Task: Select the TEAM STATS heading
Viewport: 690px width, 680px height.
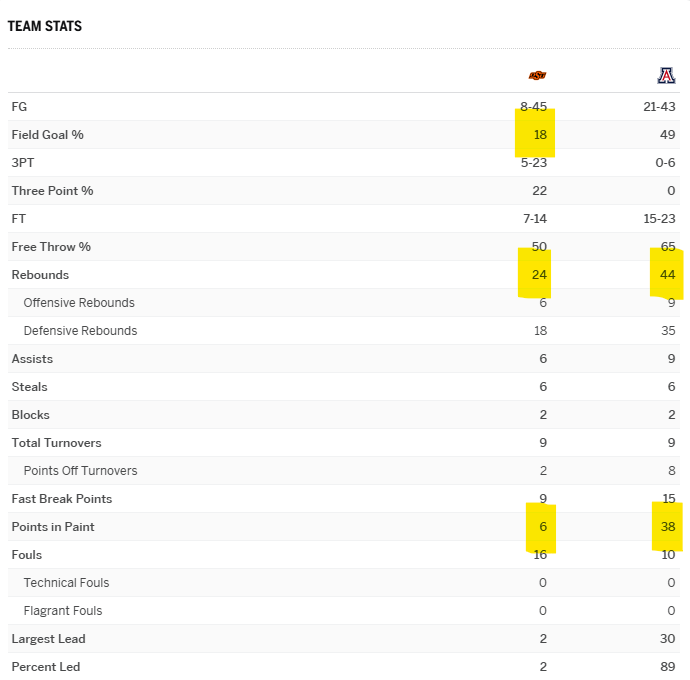Action: click(45, 26)
